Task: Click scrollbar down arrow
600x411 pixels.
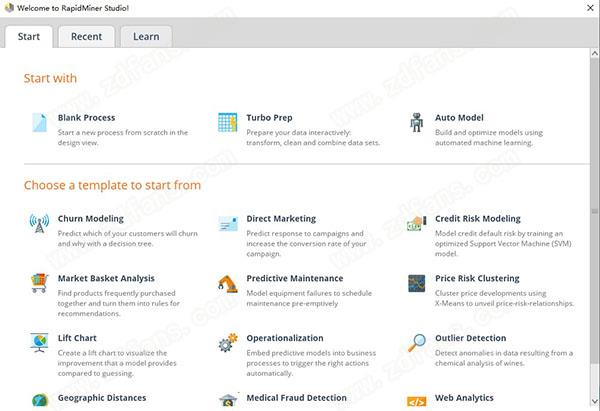Action: point(595,401)
